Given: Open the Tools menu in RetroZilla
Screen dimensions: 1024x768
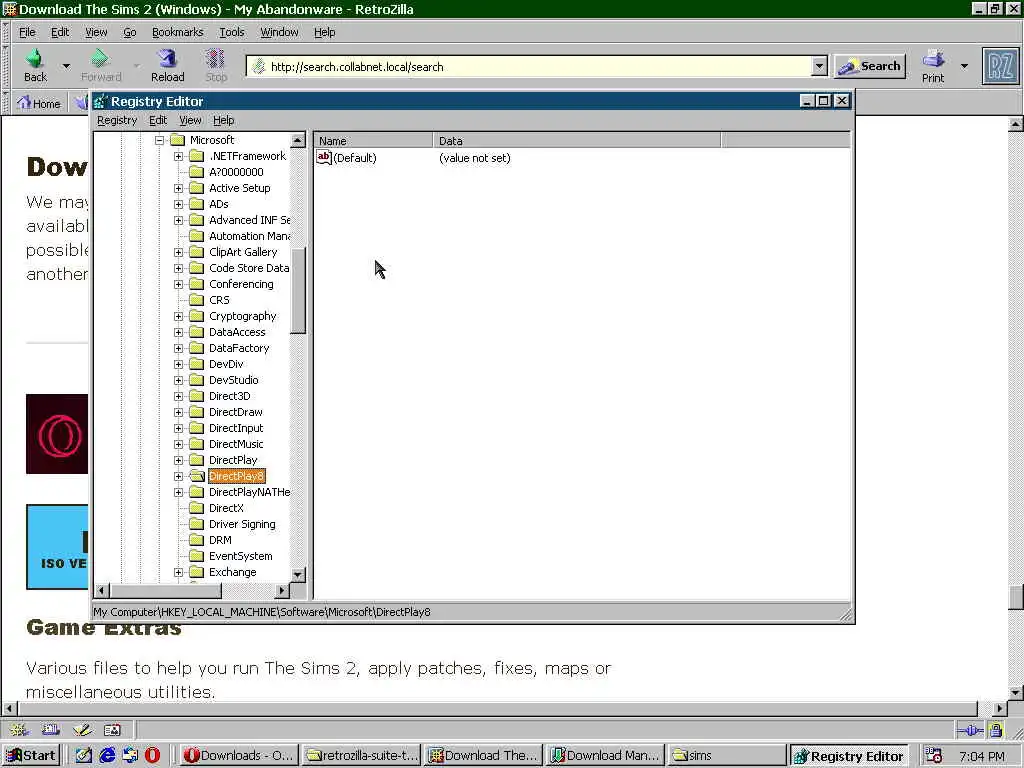Looking at the screenshot, I should point(232,32).
